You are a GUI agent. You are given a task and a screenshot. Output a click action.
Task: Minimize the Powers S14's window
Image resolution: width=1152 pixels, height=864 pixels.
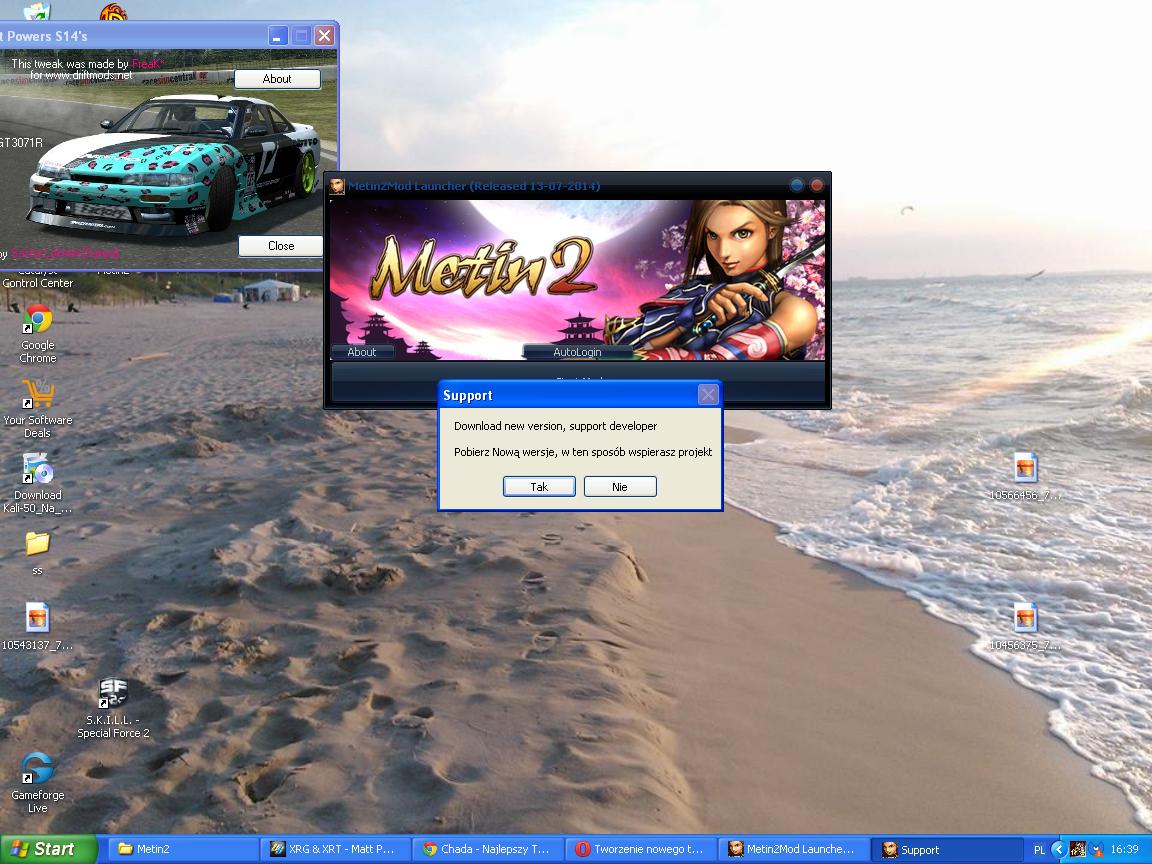click(278, 35)
